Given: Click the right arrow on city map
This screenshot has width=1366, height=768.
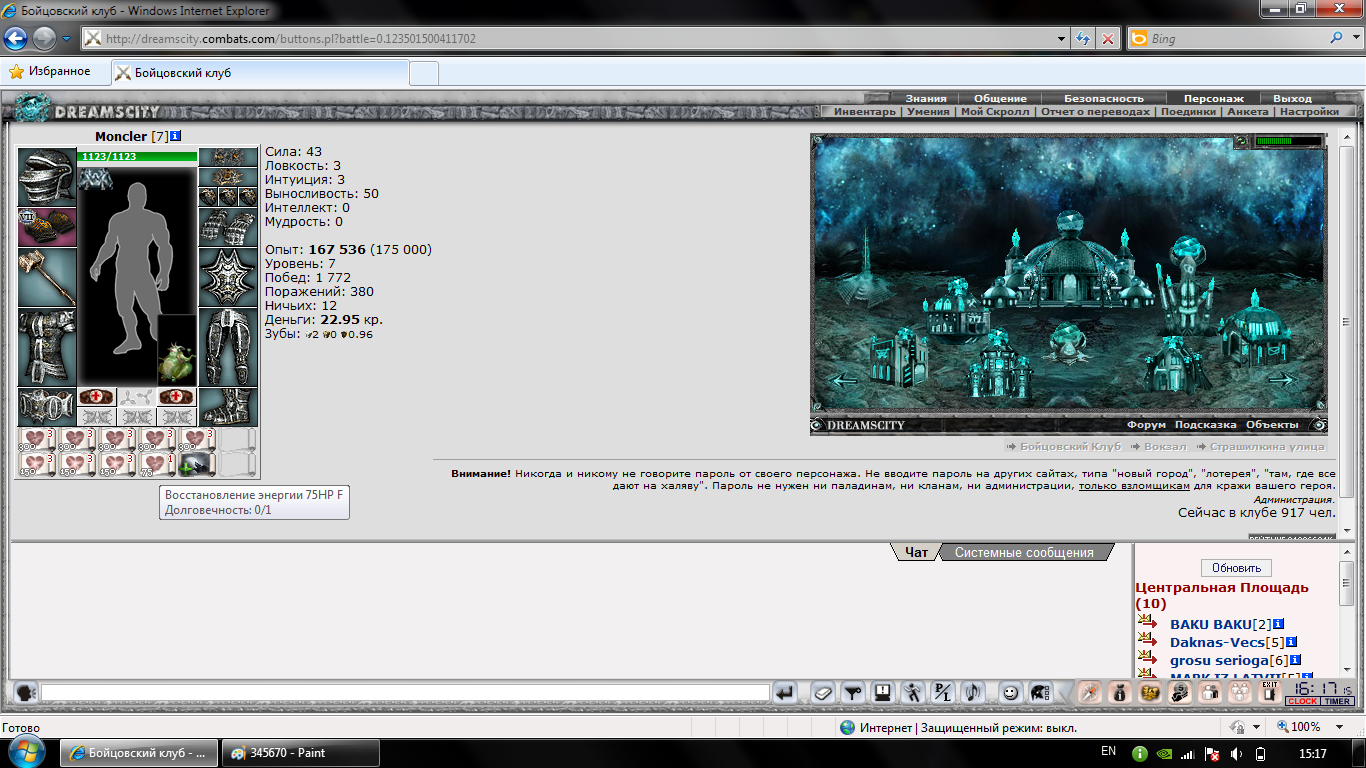Looking at the screenshot, I should [1282, 380].
